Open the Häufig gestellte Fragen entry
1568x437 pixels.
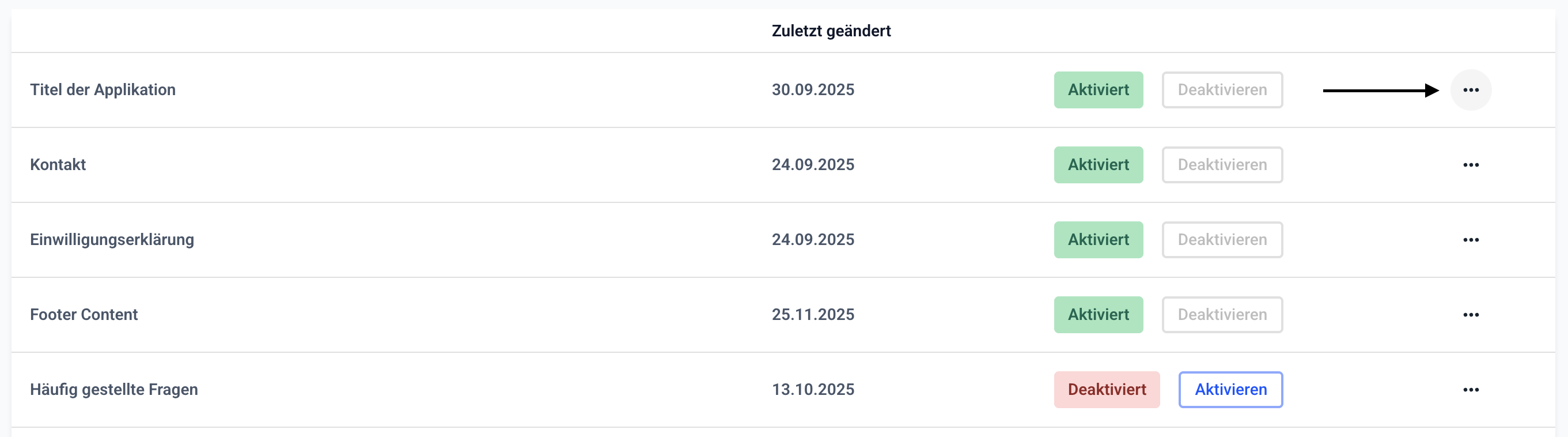pos(114,390)
